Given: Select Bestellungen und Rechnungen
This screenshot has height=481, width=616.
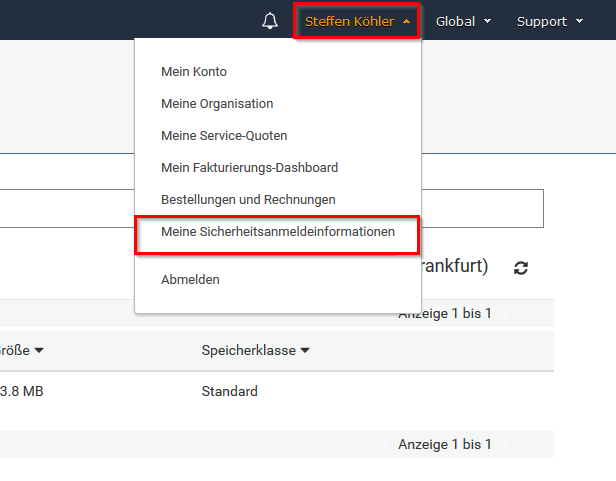Looking at the screenshot, I should pos(248,199).
